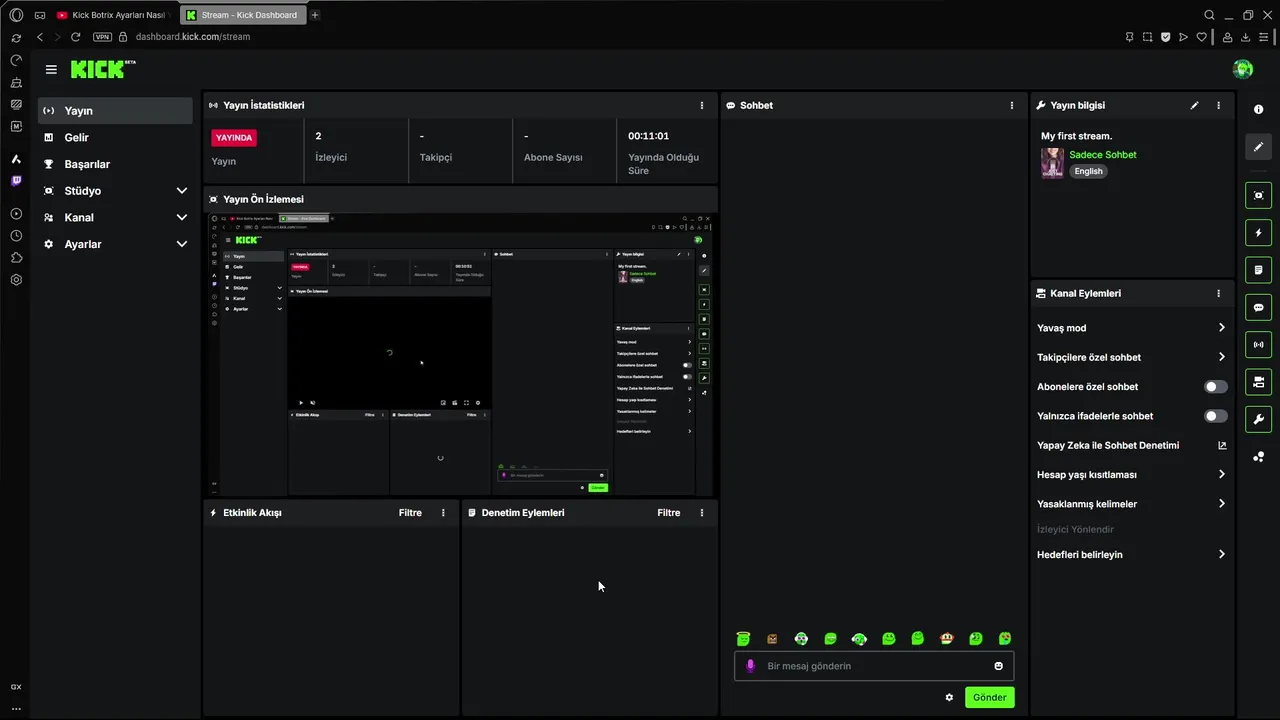Toggle the channel actions widget button
The image size is (1280, 720).
(1258, 382)
